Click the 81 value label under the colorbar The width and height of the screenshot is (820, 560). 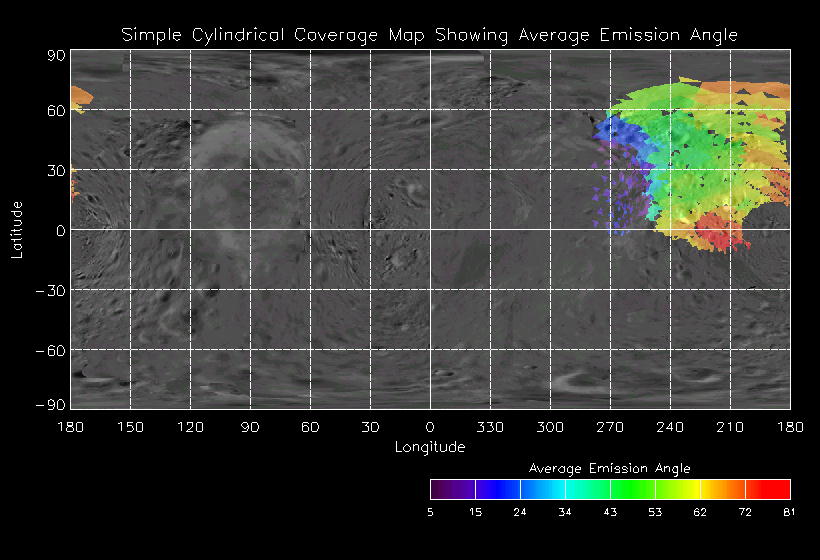[789, 512]
